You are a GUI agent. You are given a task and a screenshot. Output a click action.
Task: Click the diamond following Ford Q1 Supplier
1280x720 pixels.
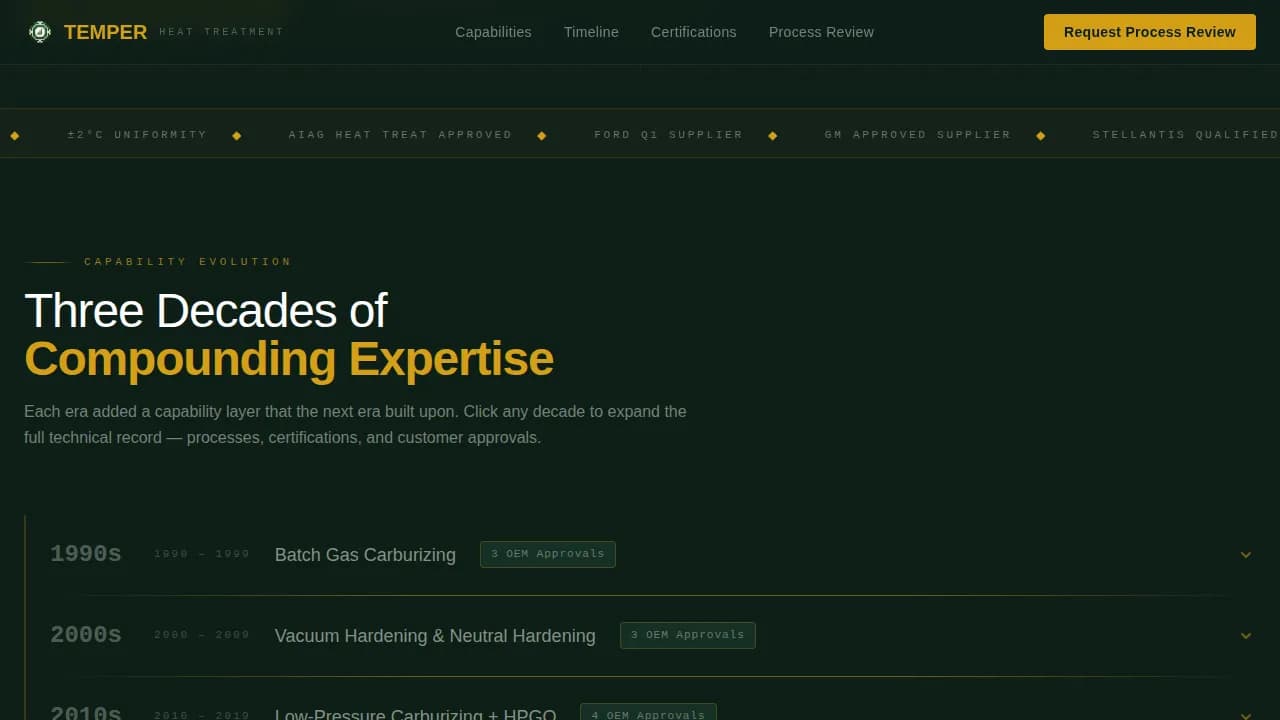[x=772, y=134]
